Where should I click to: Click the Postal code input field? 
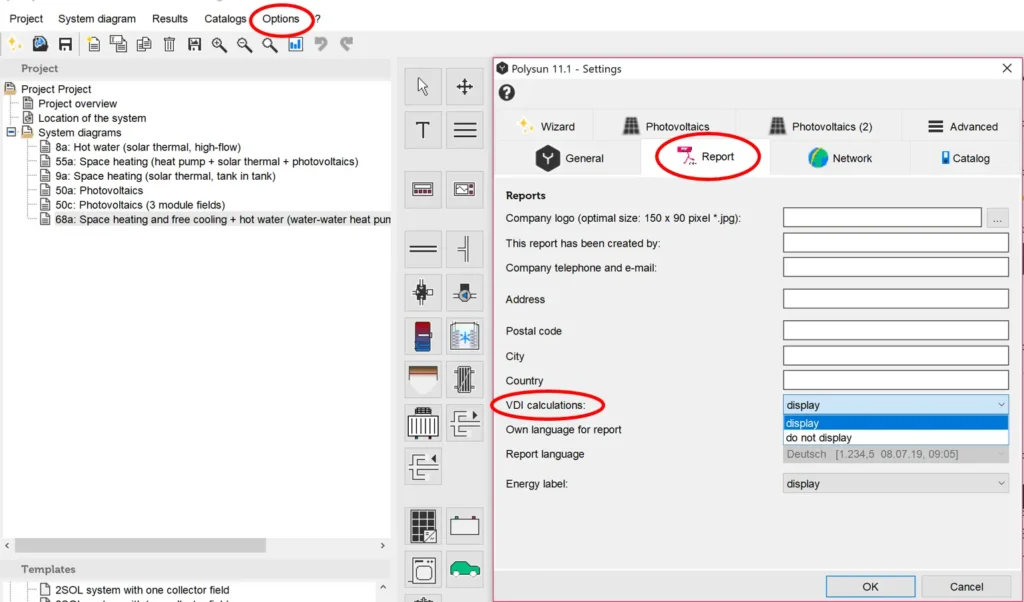pos(895,331)
